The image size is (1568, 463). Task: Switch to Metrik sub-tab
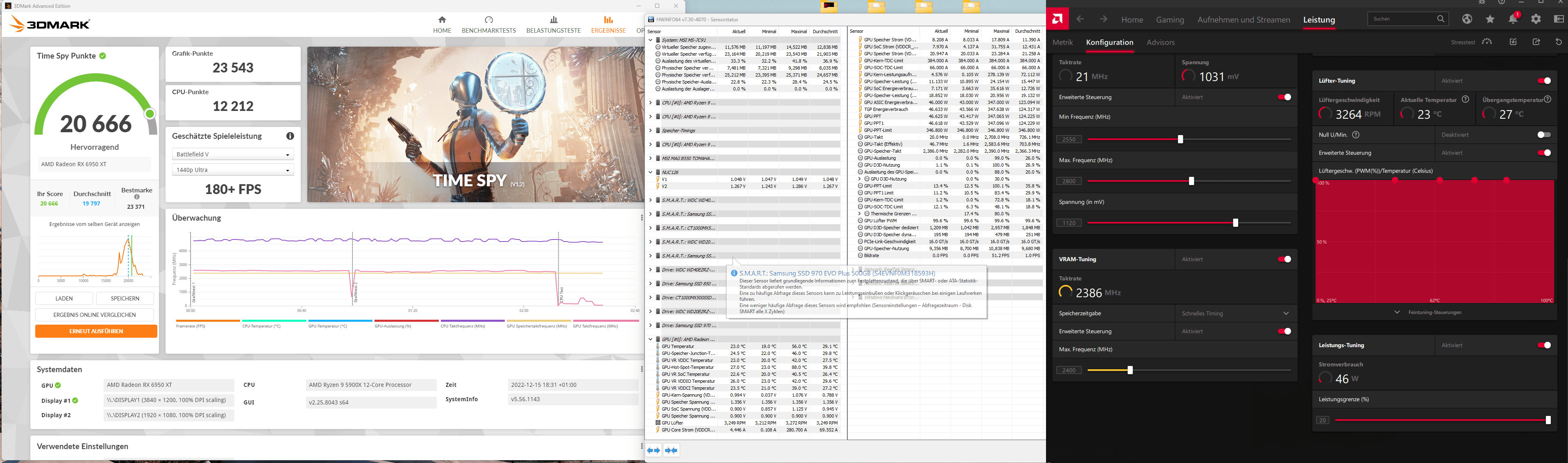pos(1063,43)
